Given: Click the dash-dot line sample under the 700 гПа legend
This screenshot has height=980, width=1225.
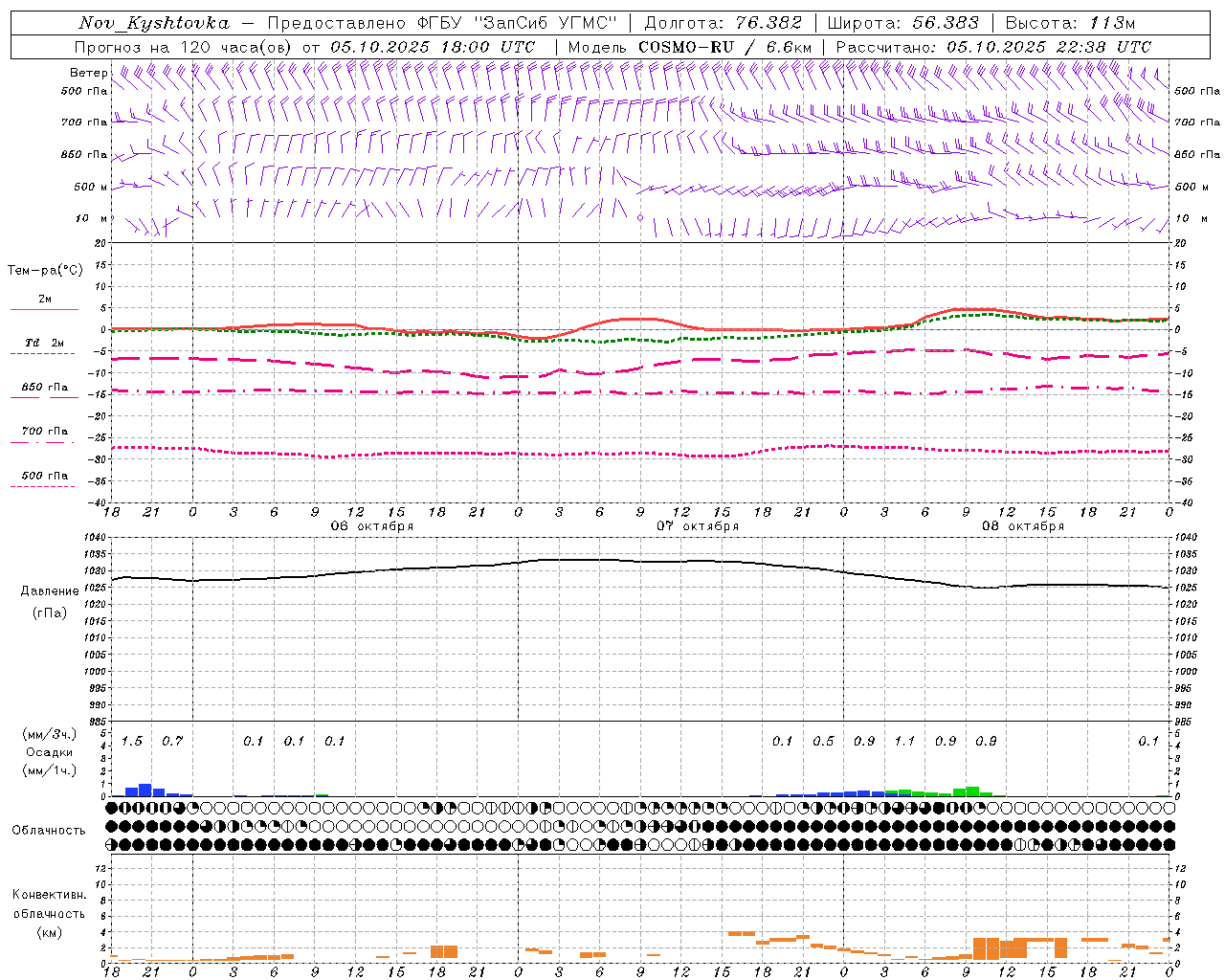Looking at the screenshot, I should coord(43,442).
